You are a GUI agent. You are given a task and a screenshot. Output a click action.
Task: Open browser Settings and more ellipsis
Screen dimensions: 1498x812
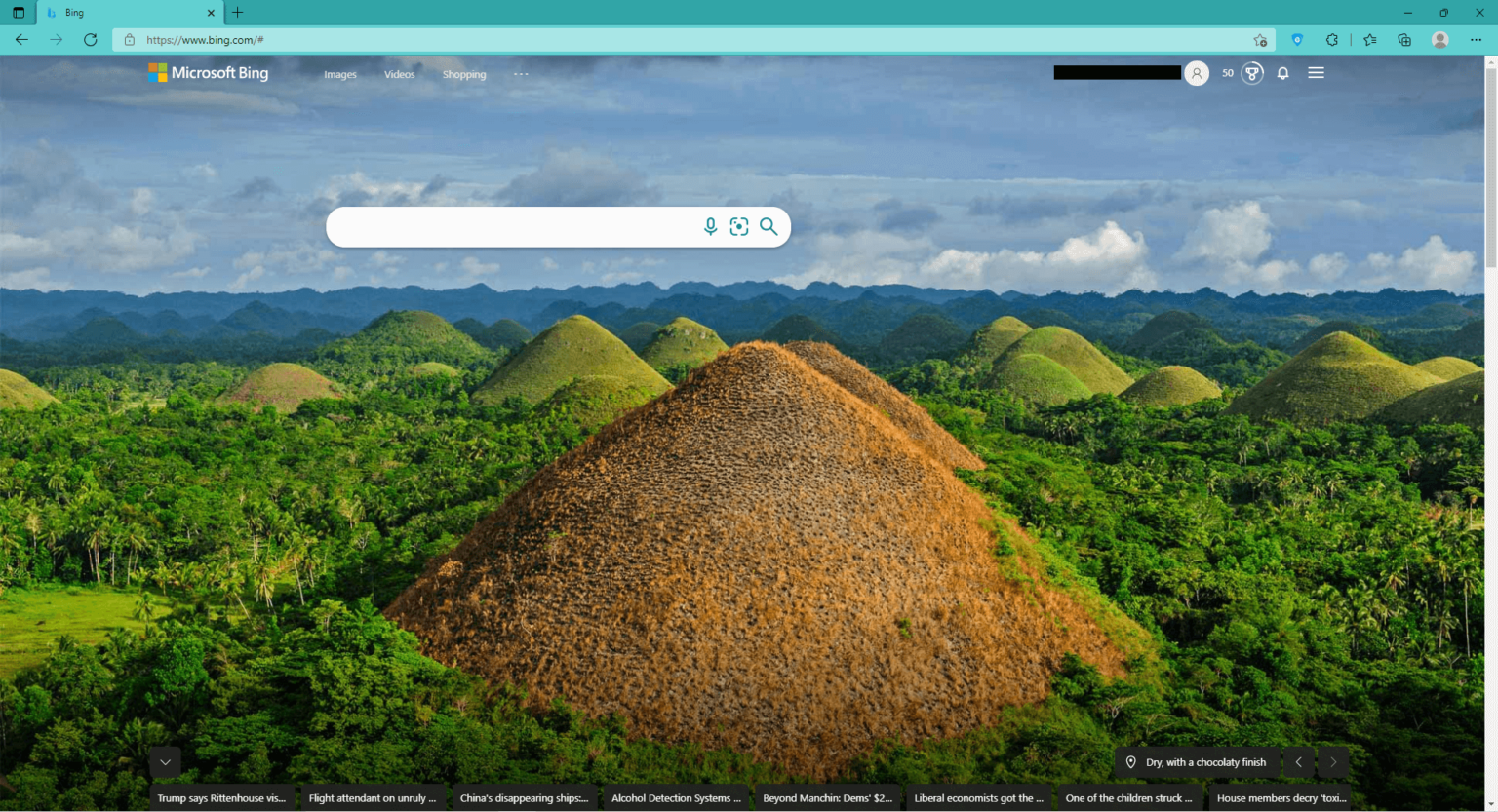1476,40
